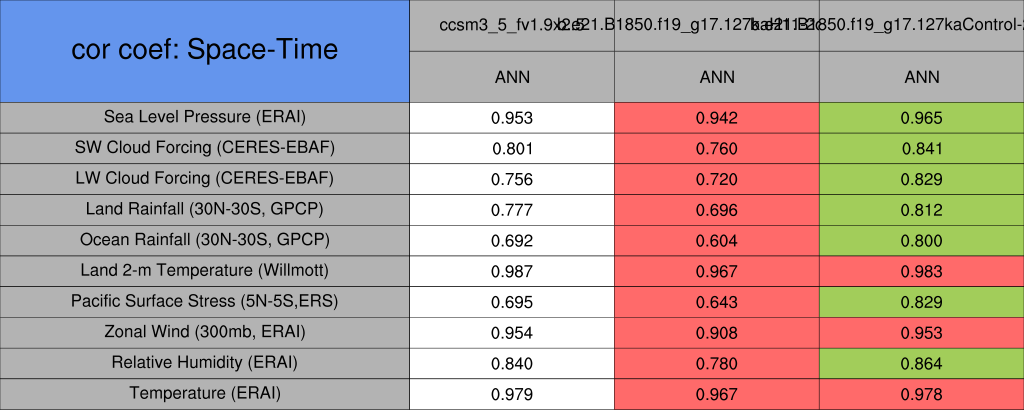1024x410 pixels.
Task: Select the red 0.983 Land Temperature cell
Action: point(921,272)
